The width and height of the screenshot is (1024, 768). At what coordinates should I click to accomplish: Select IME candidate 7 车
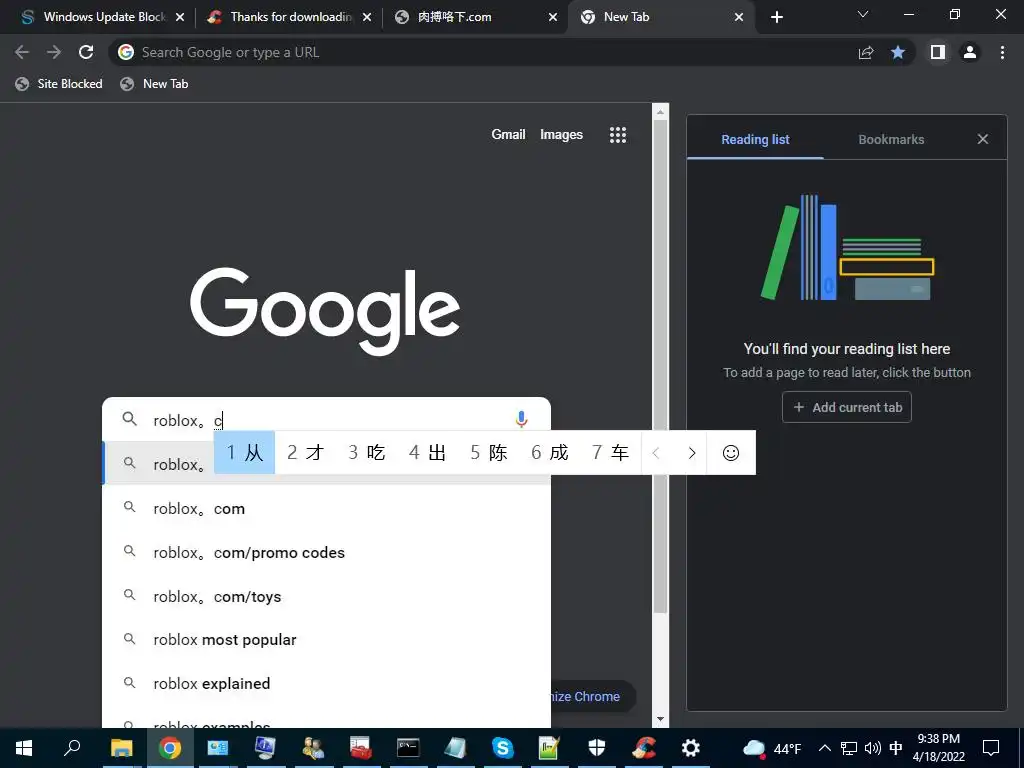tap(610, 453)
